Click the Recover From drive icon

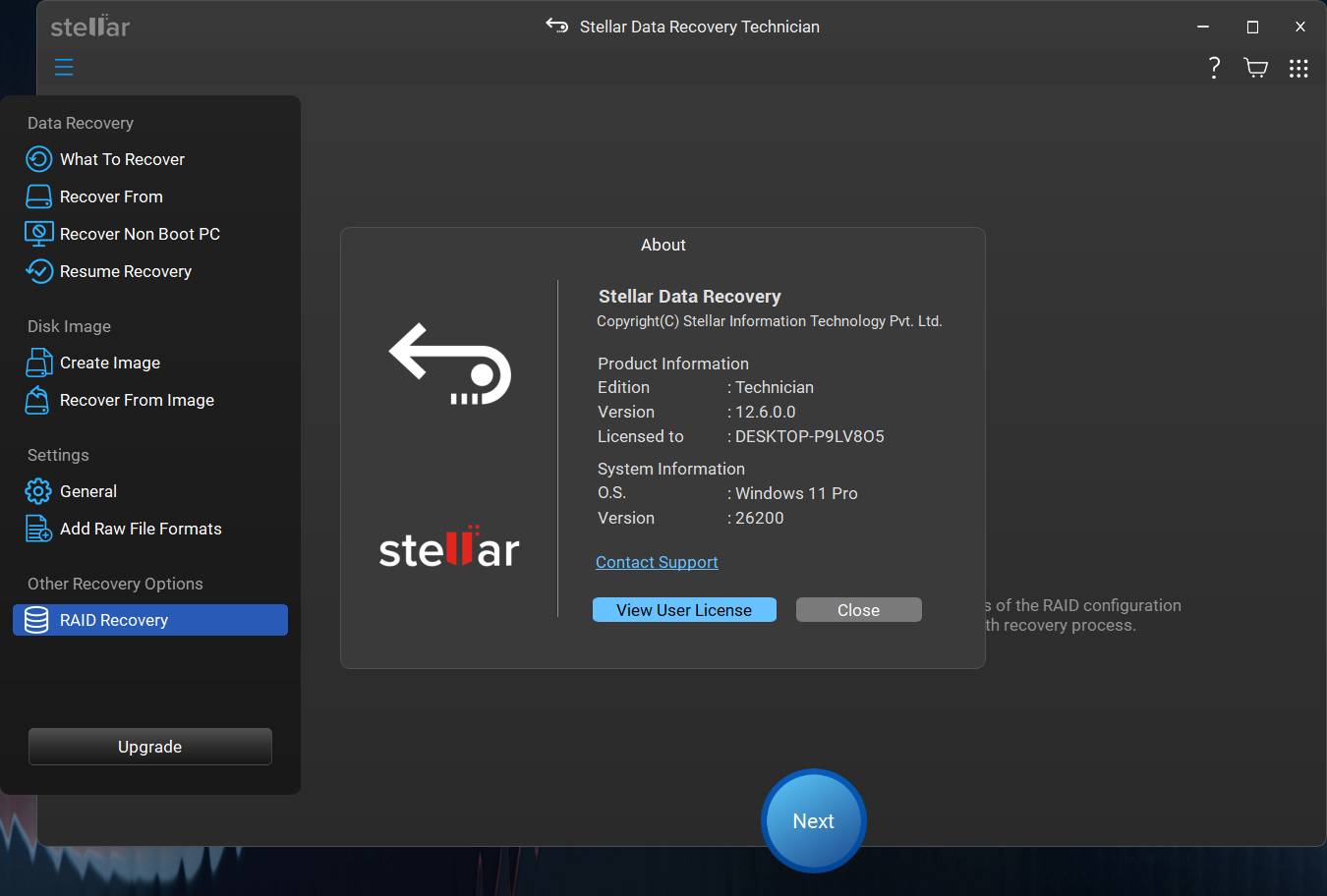pos(39,196)
